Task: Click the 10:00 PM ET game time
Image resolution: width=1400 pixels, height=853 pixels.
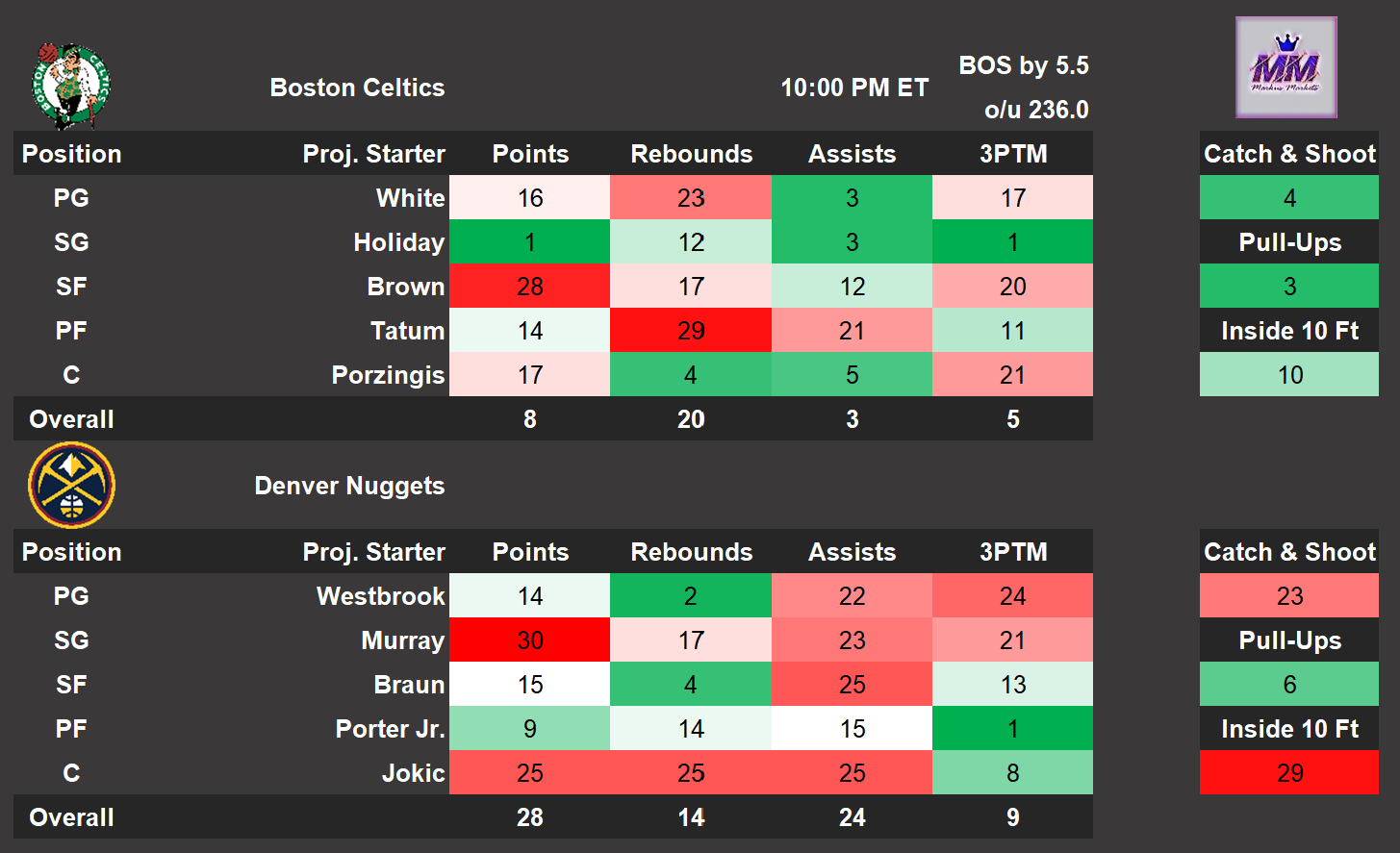Action: pyautogui.click(x=854, y=88)
